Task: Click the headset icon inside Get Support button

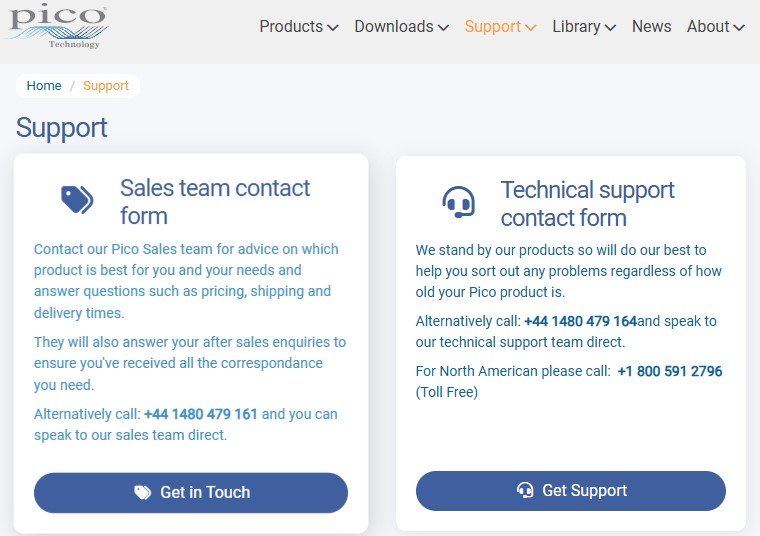Action: coord(525,490)
